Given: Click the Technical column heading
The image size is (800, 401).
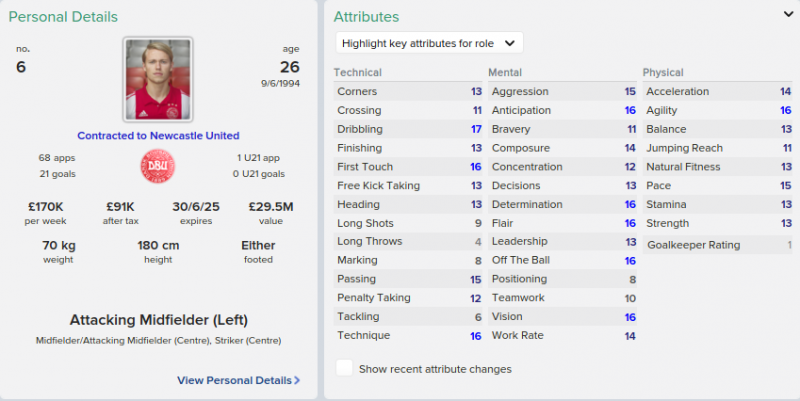Looking at the screenshot, I should click(358, 72).
